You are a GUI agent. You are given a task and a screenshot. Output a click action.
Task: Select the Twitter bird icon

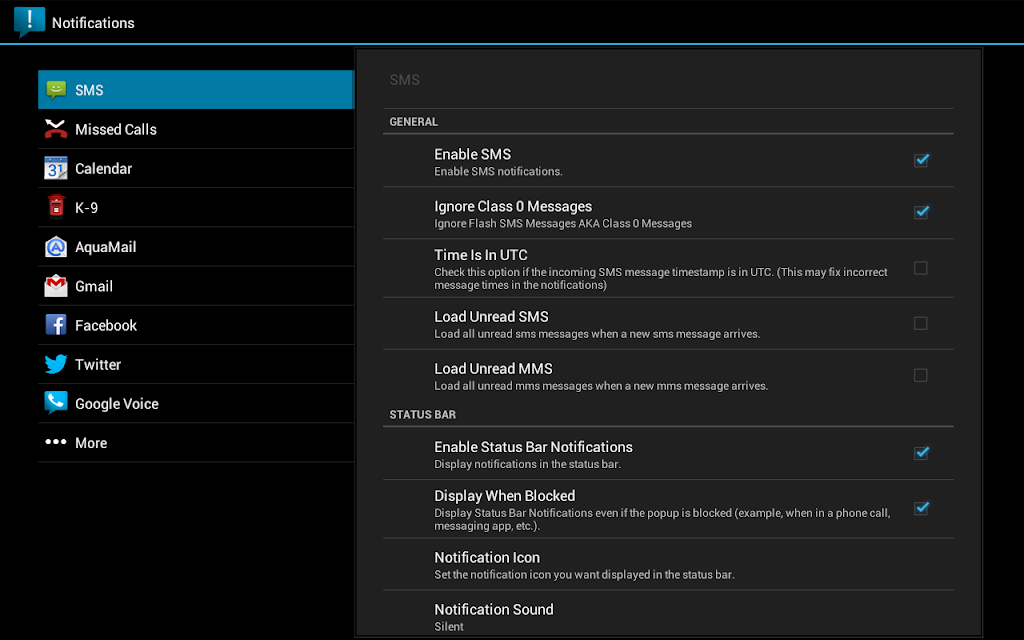point(56,364)
